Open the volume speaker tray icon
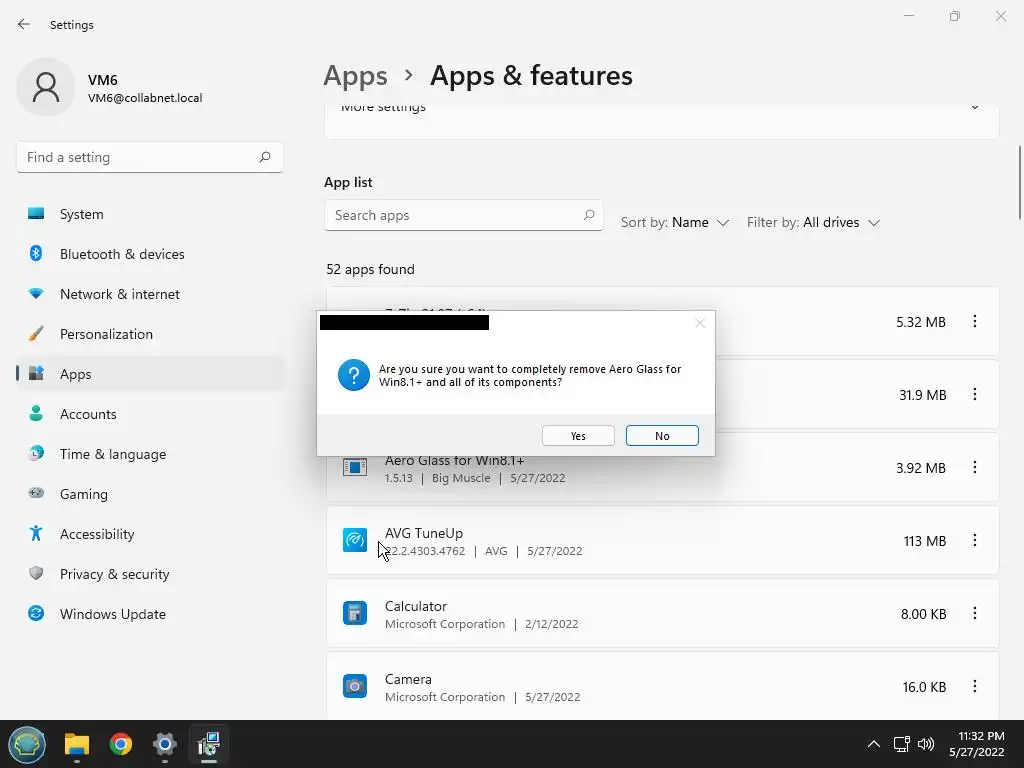This screenshot has width=1024, height=768. click(926, 744)
